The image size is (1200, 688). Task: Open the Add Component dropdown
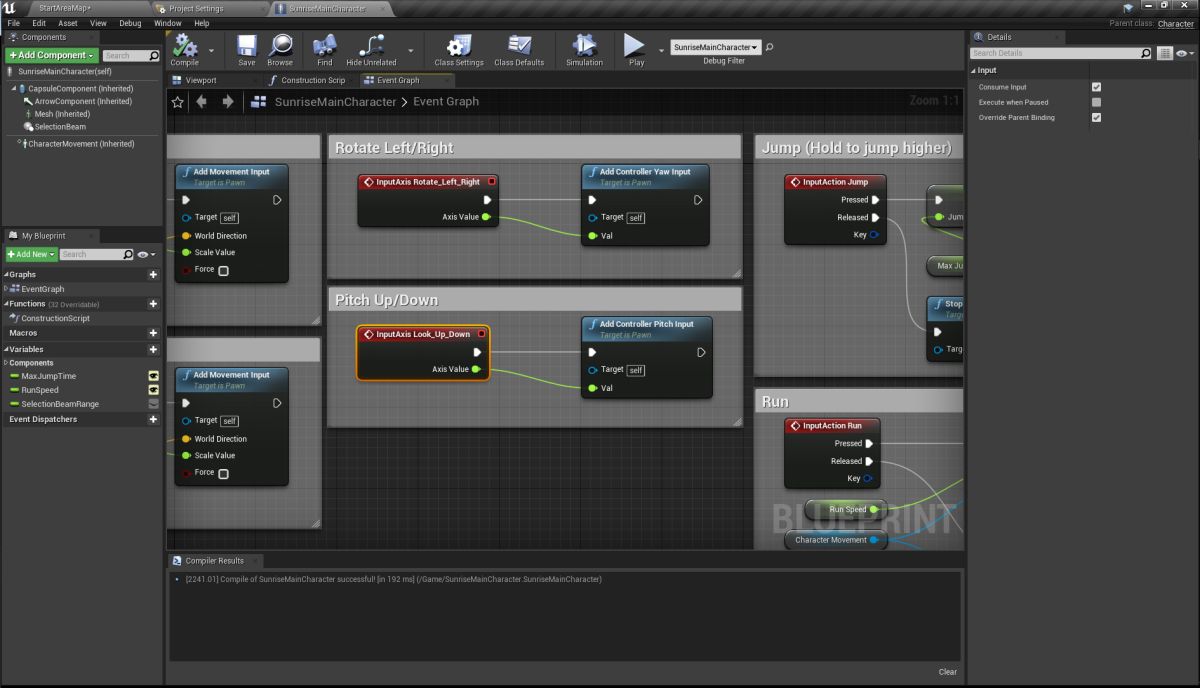click(x=52, y=55)
